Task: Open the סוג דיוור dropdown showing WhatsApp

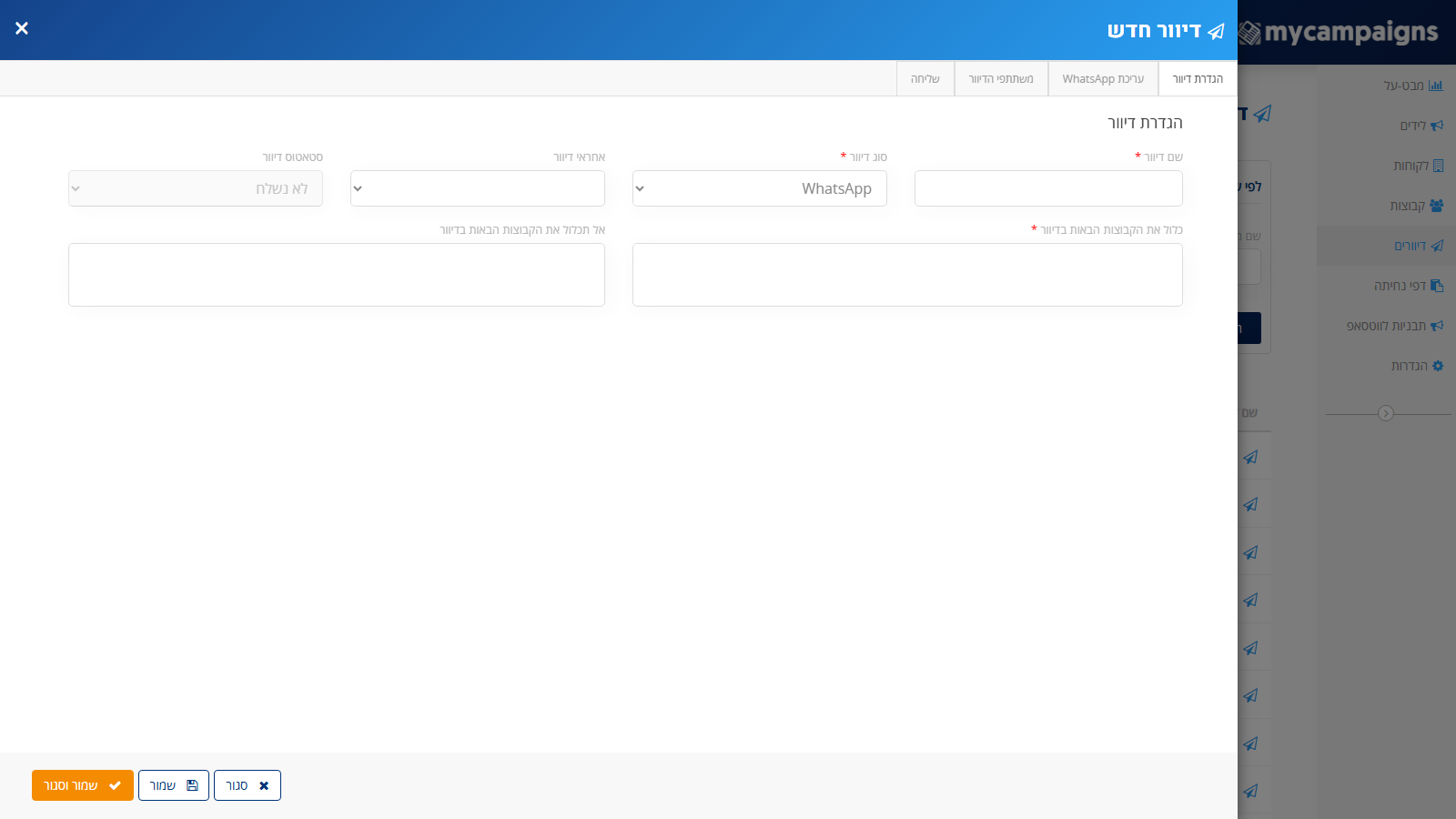Action: coord(760,188)
